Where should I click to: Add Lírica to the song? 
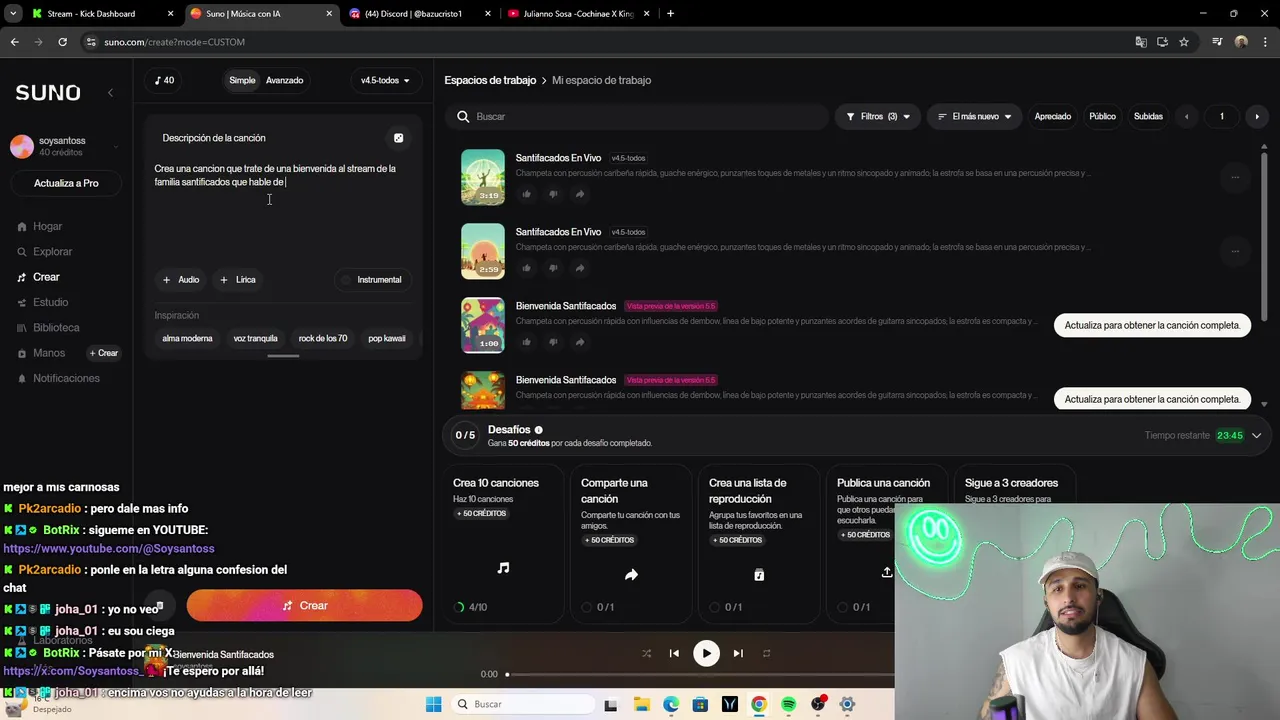(x=238, y=280)
